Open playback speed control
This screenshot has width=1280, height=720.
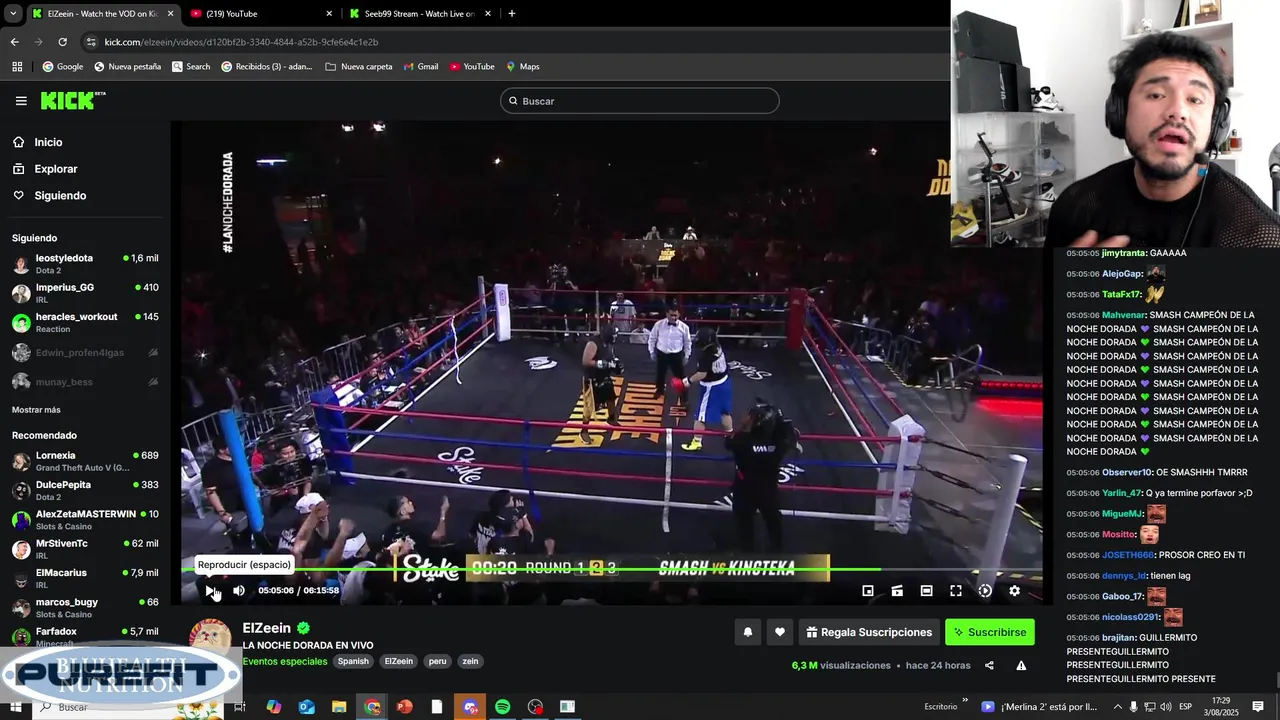click(x=985, y=591)
